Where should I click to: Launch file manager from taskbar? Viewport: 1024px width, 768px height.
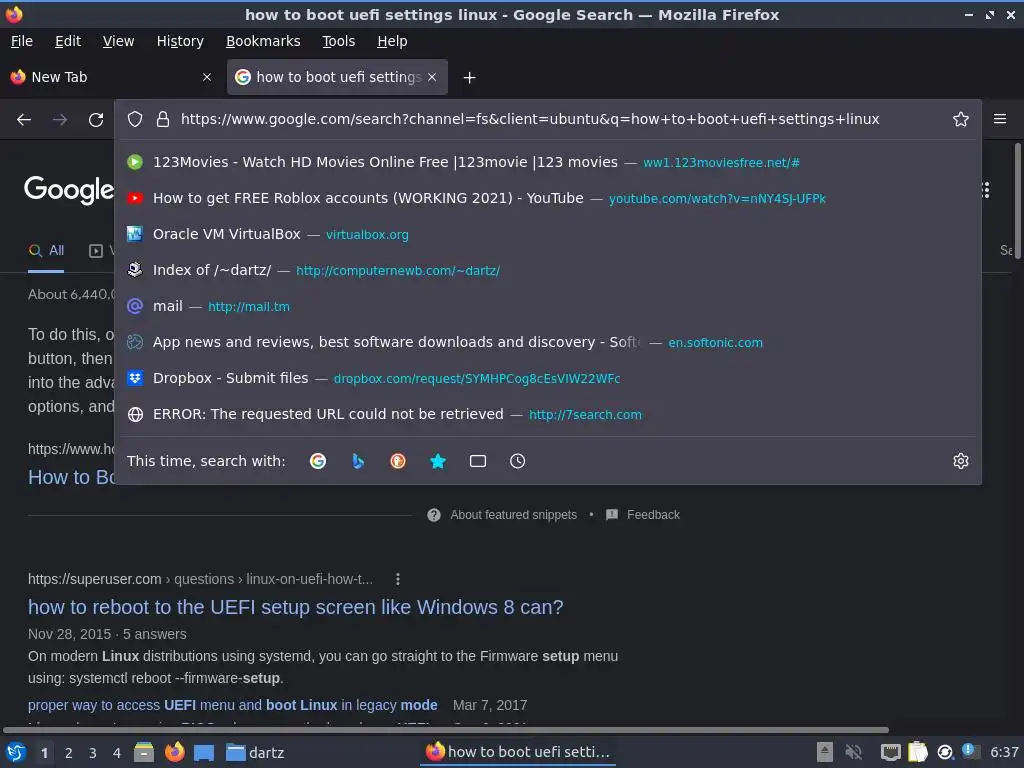click(144, 752)
